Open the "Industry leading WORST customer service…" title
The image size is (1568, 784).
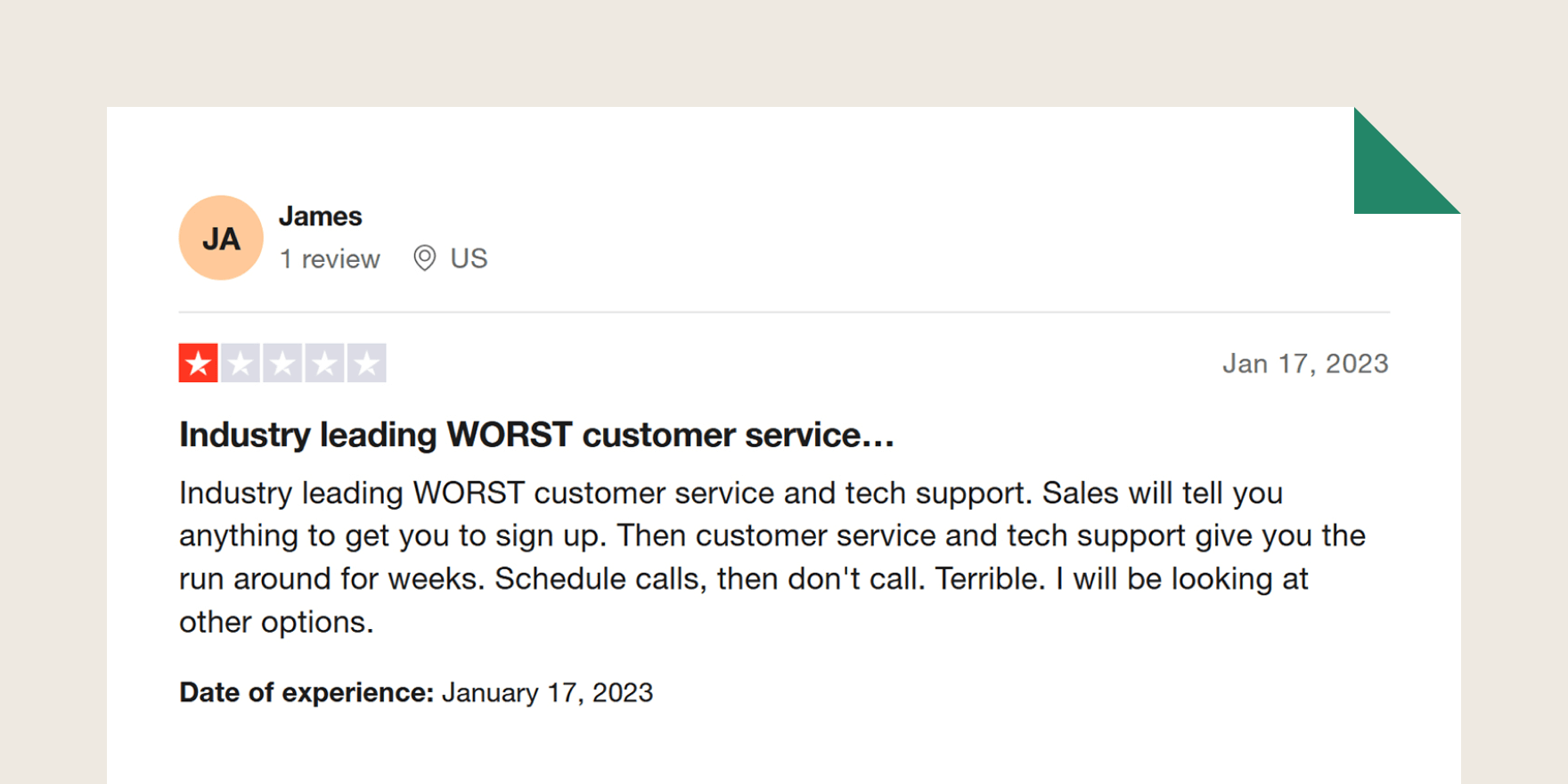point(536,435)
